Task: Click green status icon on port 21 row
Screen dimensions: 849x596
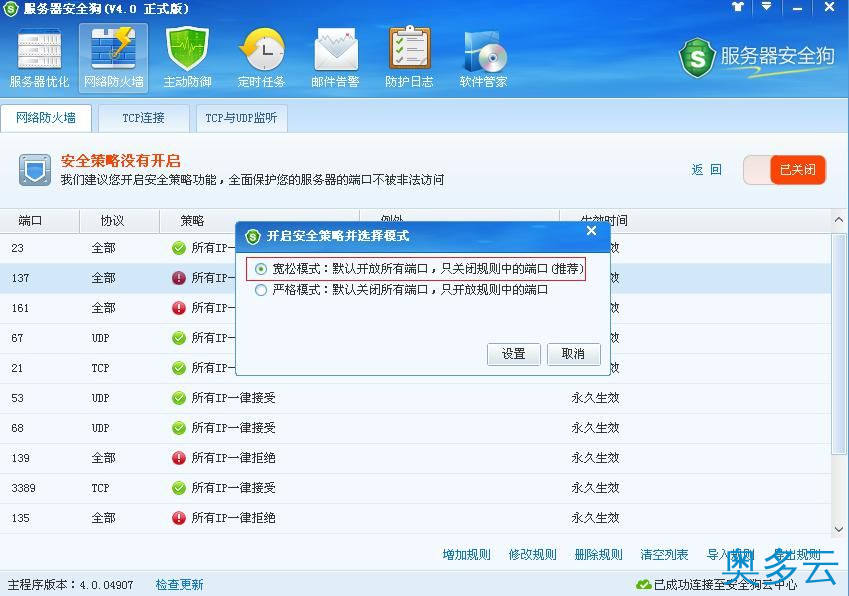Action: click(x=179, y=368)
